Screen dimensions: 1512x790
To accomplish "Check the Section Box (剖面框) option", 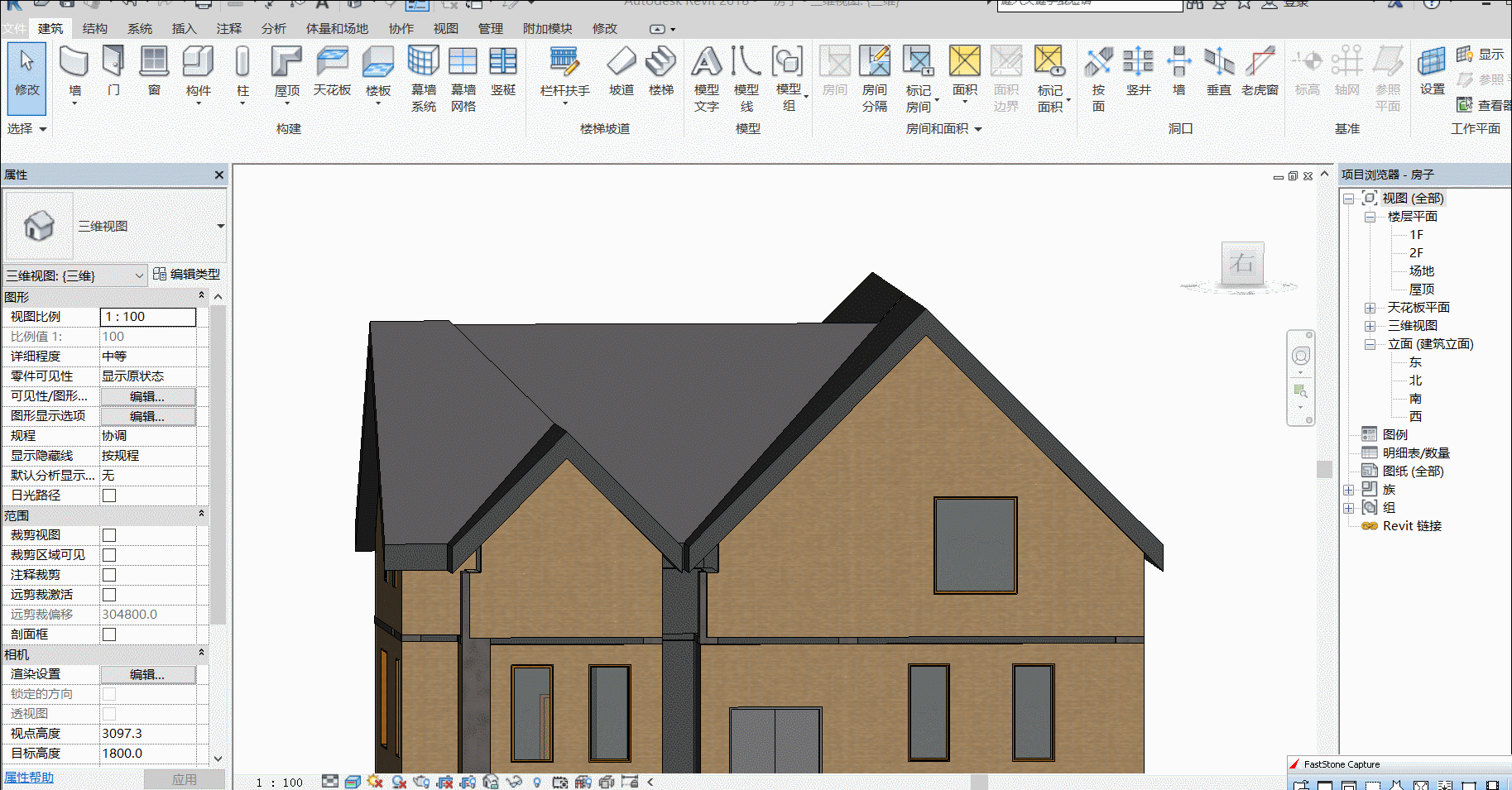I will (109, 634).
